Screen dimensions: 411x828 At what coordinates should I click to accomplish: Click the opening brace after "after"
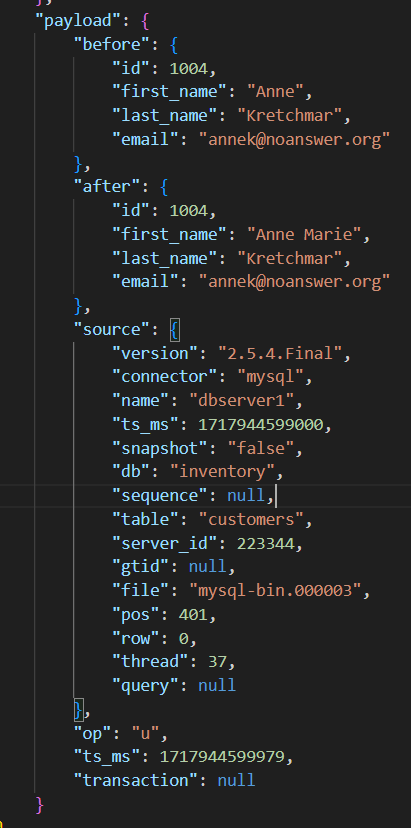[164, 187]
